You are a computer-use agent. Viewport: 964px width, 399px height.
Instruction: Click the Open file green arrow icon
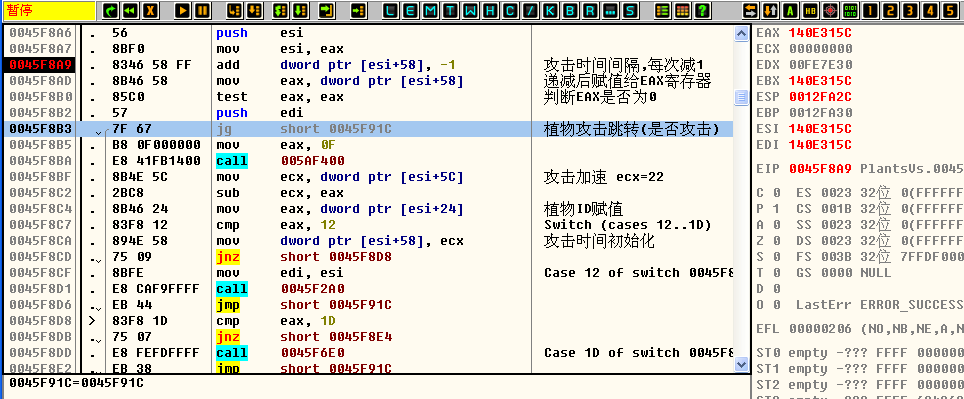tap(110, 10)
